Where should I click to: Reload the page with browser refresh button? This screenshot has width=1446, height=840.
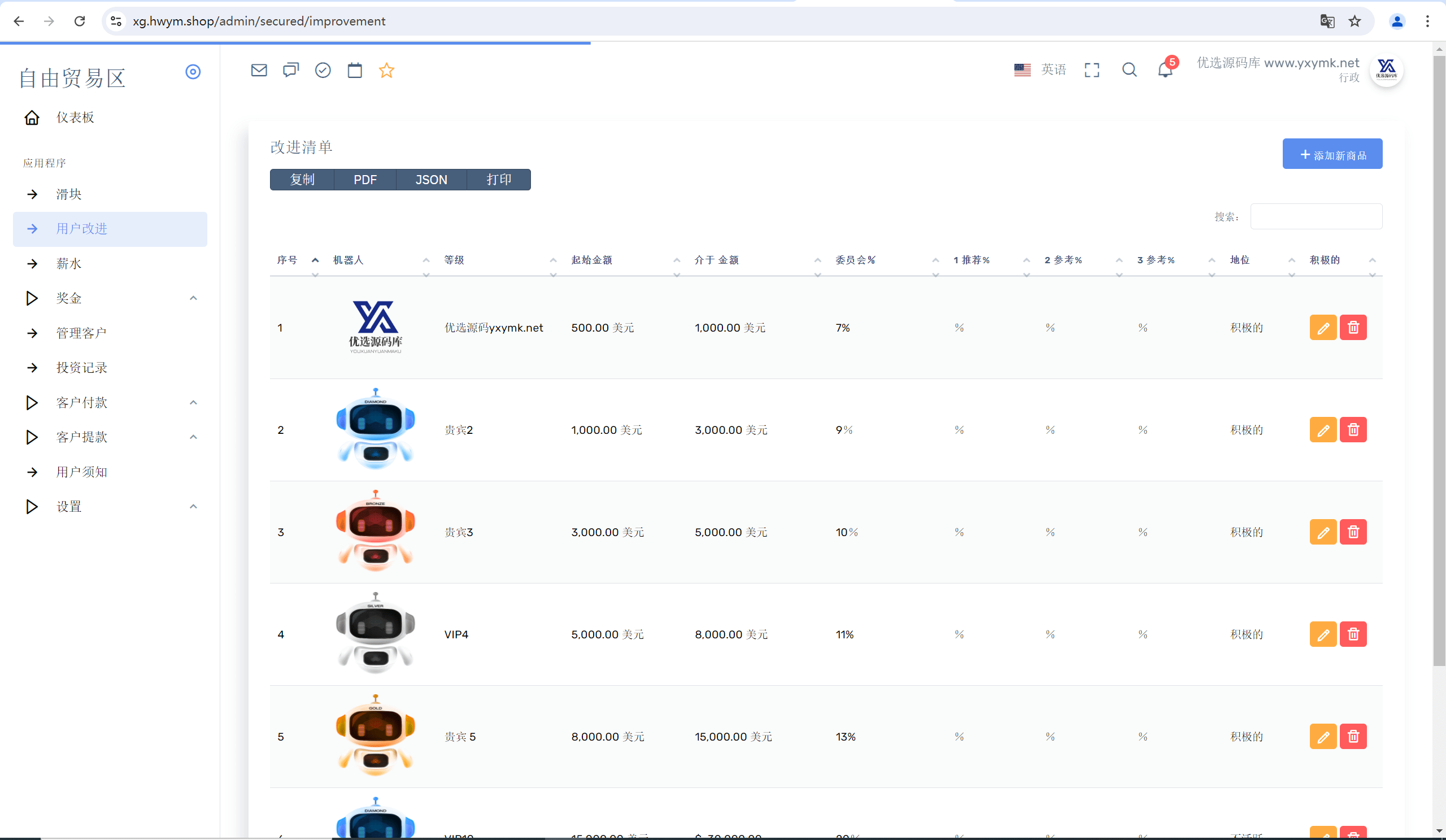tap(80, 21)
